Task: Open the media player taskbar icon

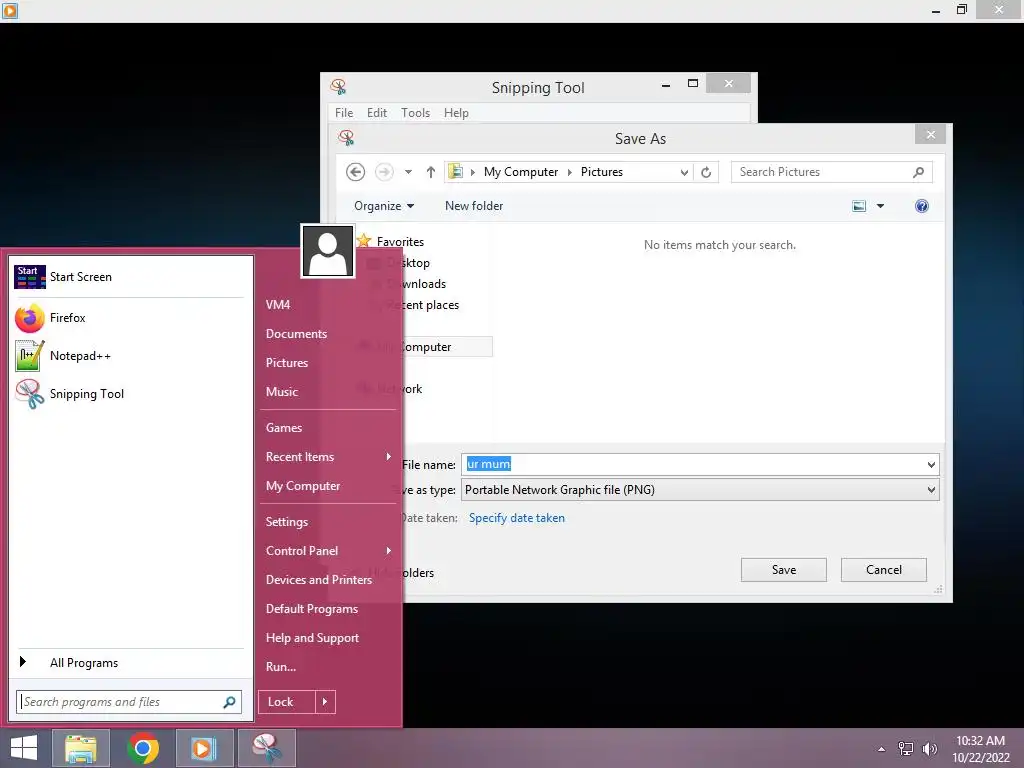Action: point(204,748)
